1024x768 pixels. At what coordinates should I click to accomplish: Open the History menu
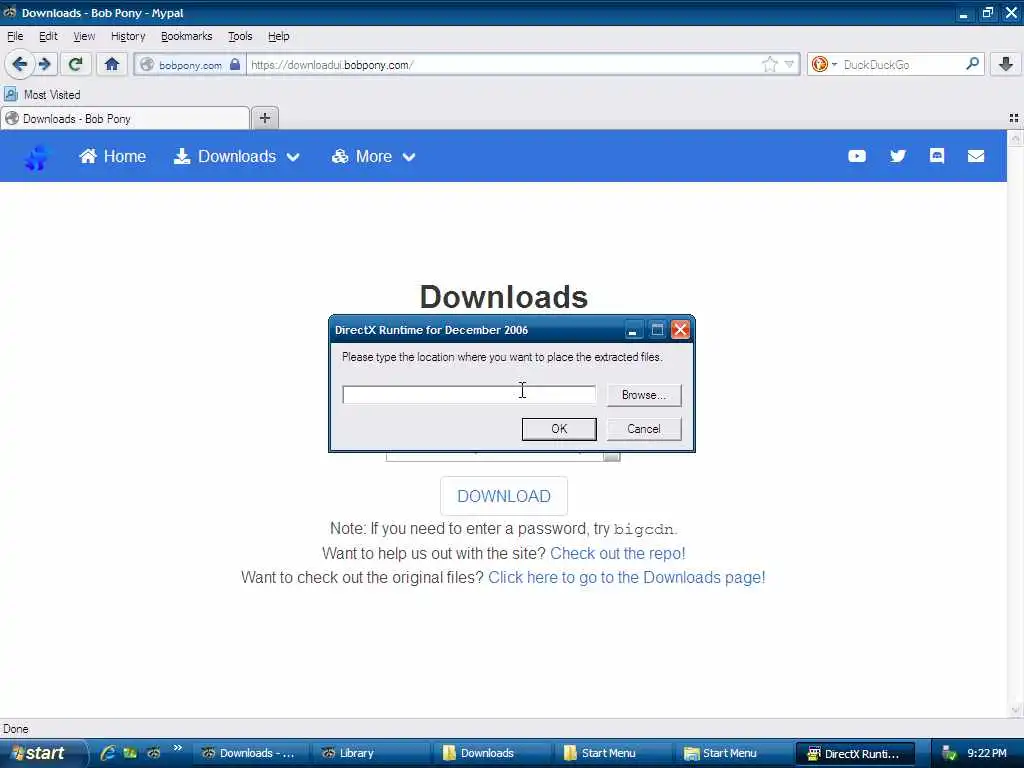128,37
